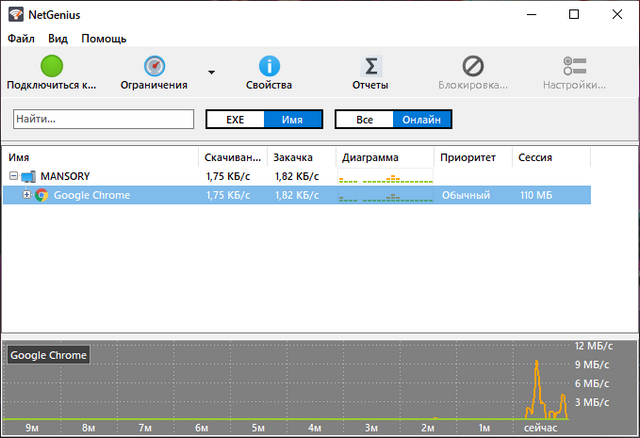The width and height of the screenshot is (640, 438).
Task: Sort by Сессия column header
Action: point(535,158)
